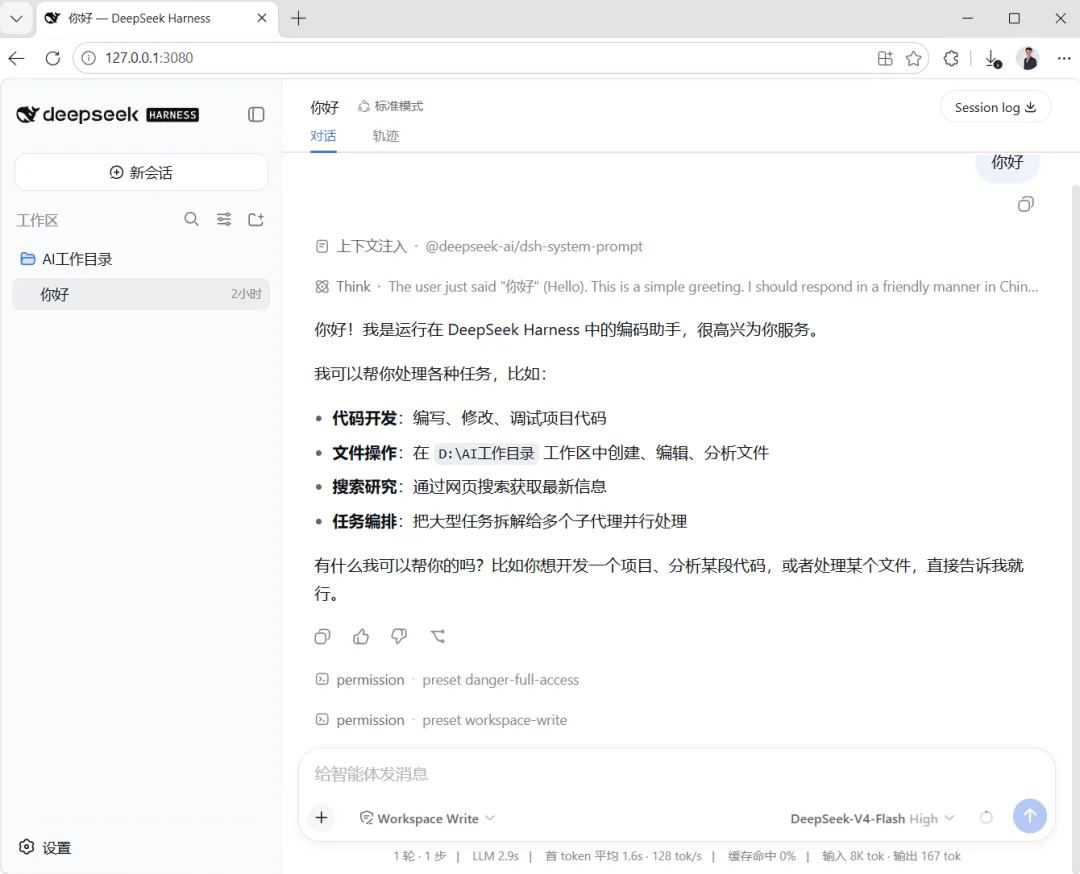
Task: Switch to the 轨迹 tab
Action: click(x=386, y=136)
